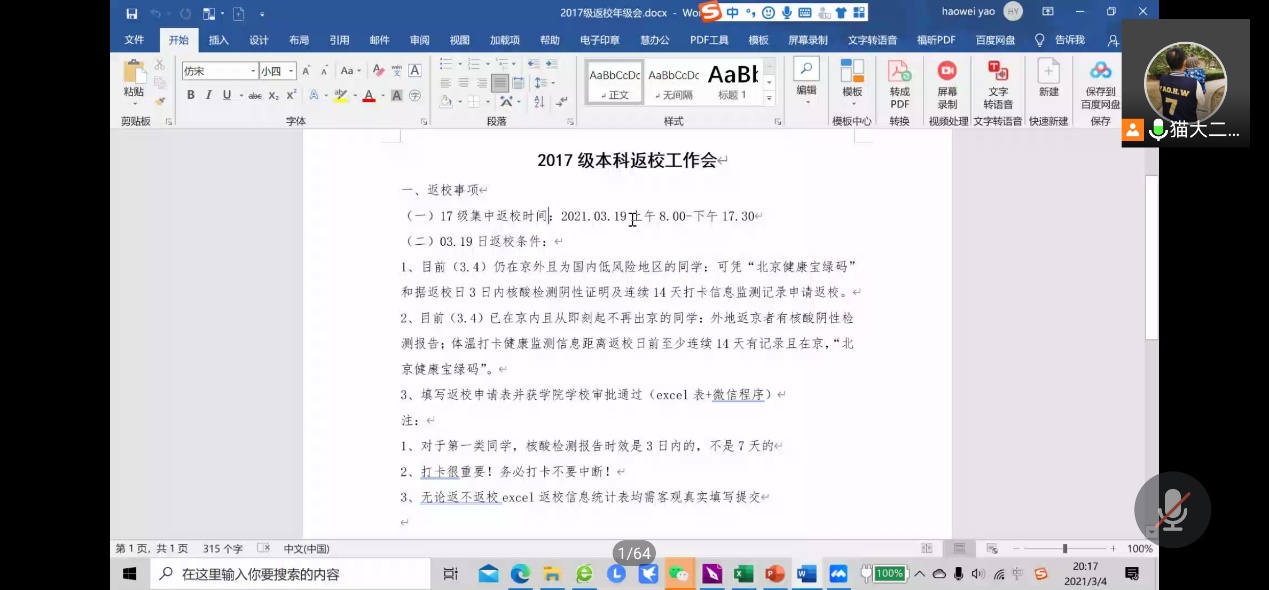Screen dimensions: 1269x590
Task: Click the red font color swatch
Action: (368, 96)
